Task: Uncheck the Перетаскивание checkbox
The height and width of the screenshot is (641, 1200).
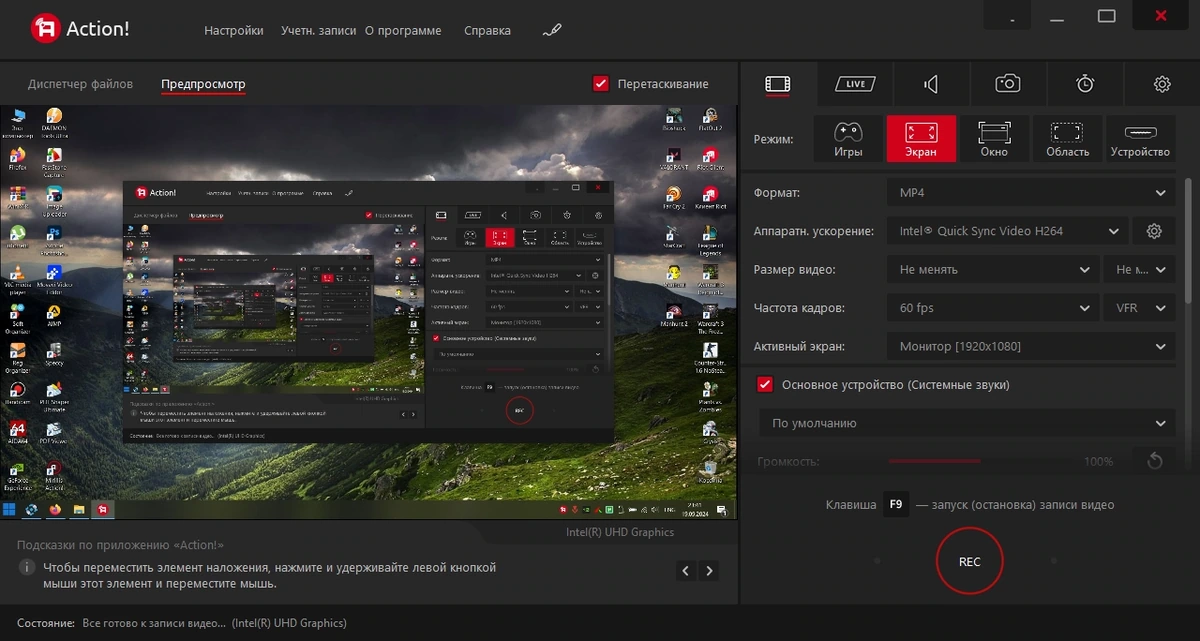Action: (x=601, y=84)
